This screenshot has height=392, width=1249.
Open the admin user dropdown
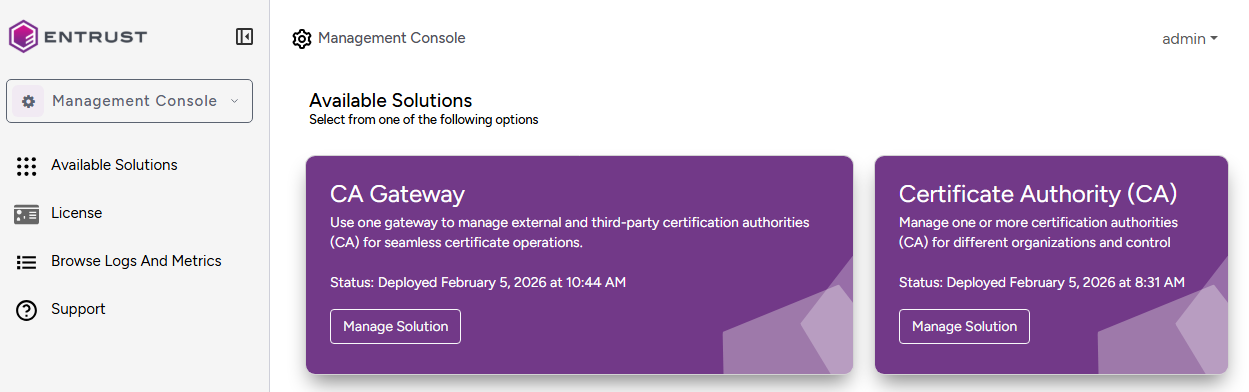click(1189, 39)
